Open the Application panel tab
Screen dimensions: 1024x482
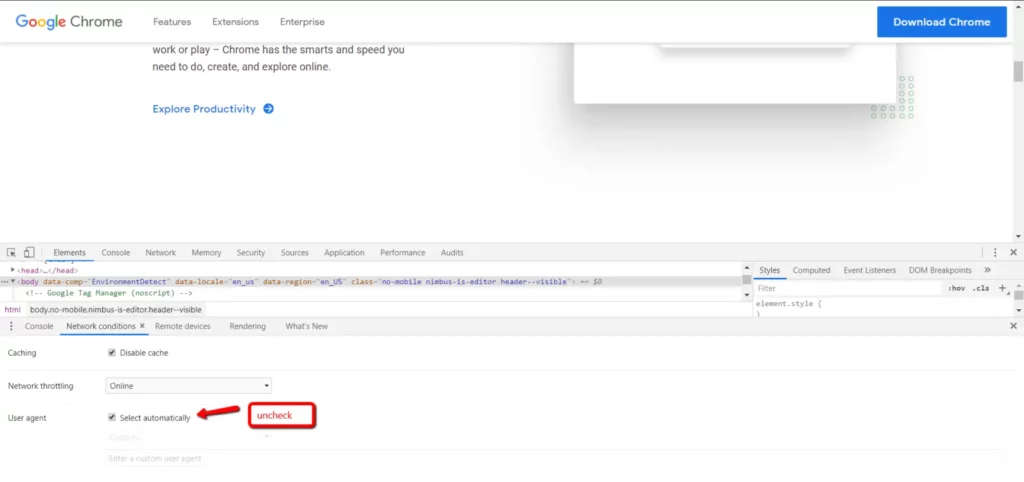click(344, 252)
